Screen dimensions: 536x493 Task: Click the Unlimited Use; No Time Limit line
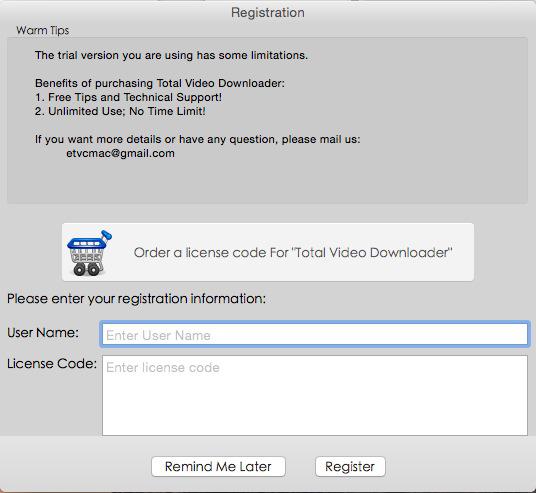click(x=120, y=111)
